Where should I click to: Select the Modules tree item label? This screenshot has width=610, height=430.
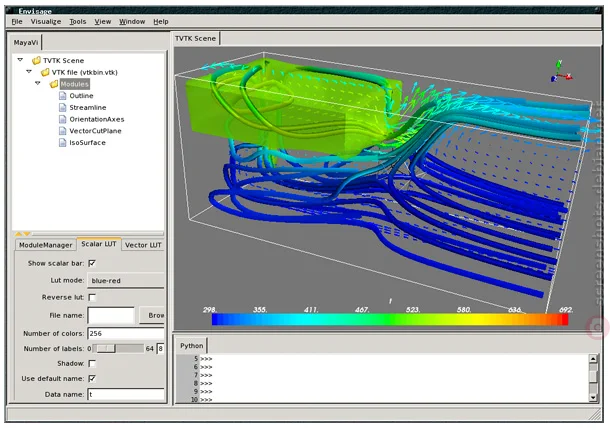(75, 84)
